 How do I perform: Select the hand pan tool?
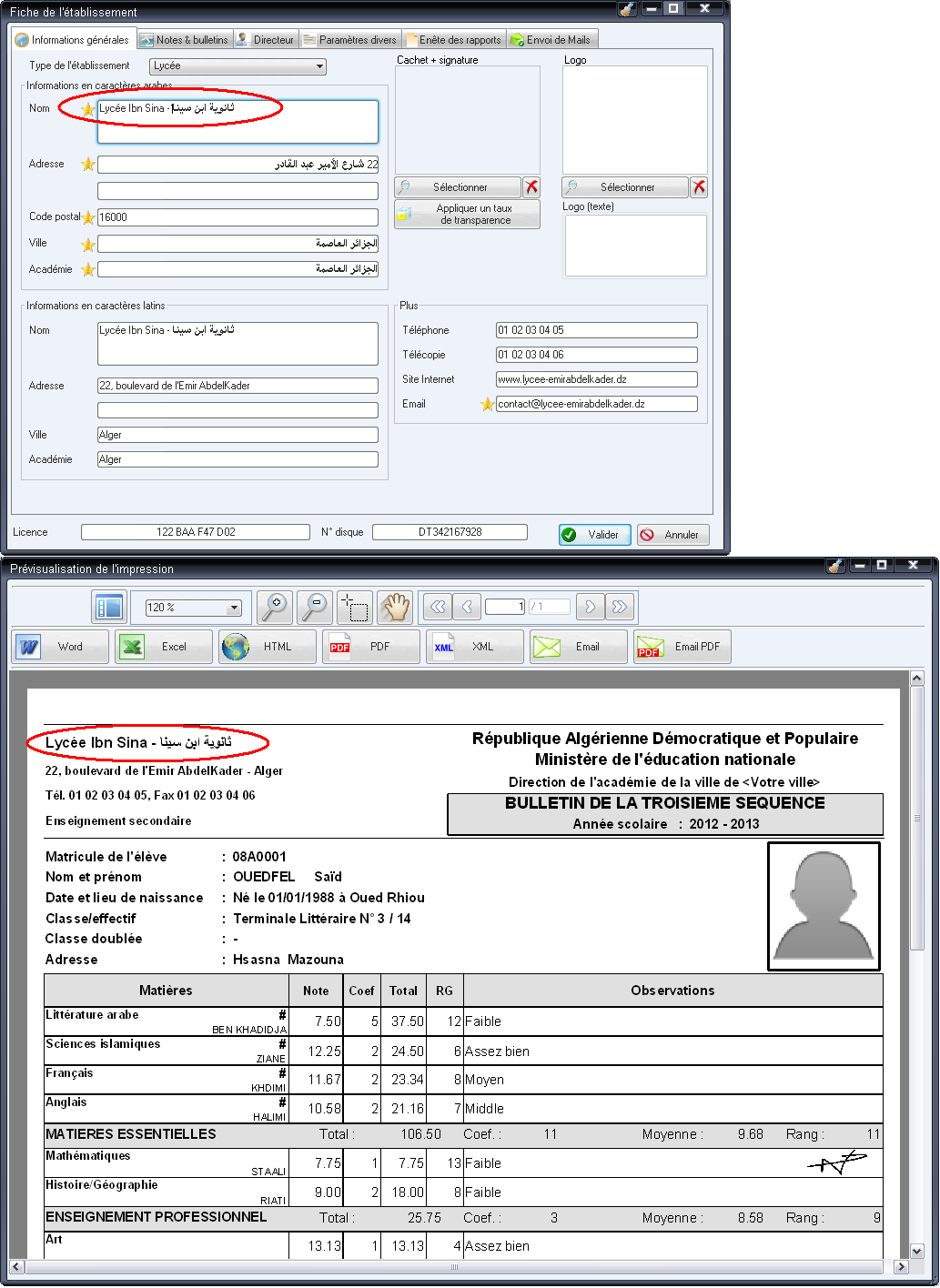pyautogui.click(x=395, y=607)
